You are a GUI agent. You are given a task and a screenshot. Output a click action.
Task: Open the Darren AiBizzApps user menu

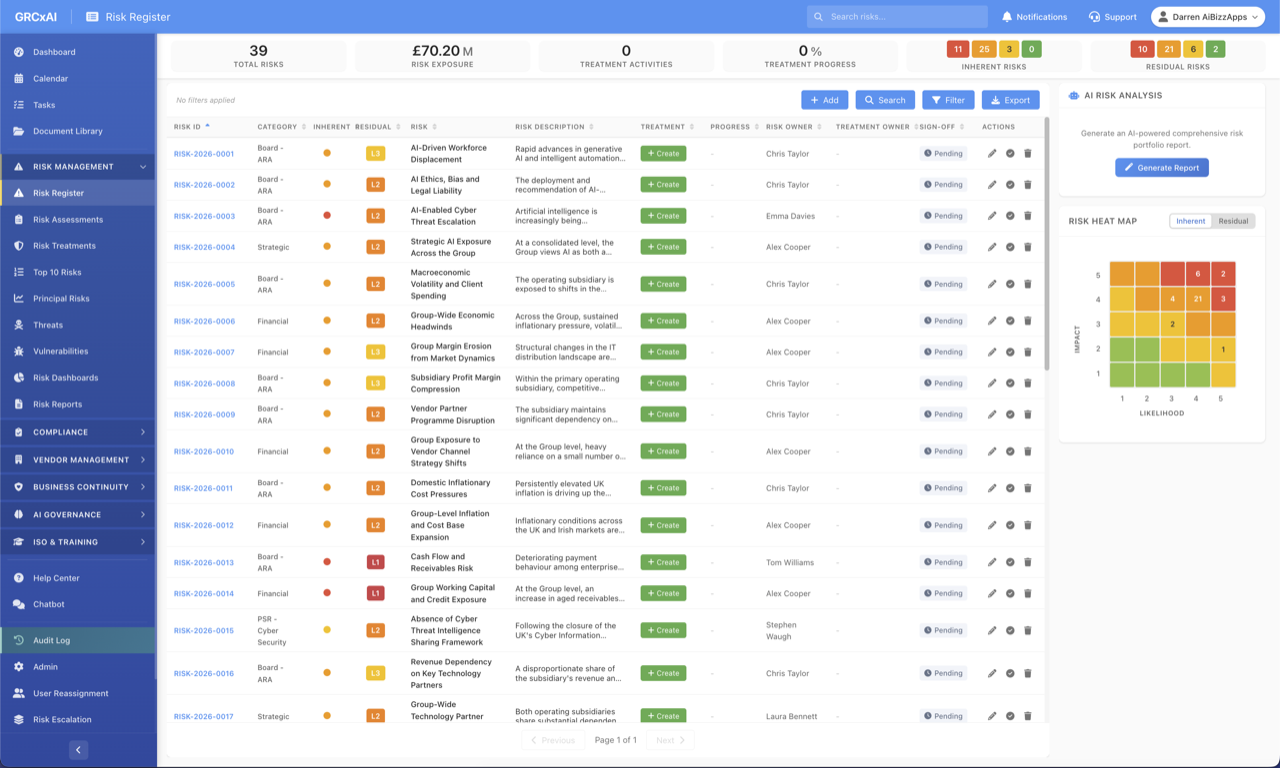(x=1207, y=17)
